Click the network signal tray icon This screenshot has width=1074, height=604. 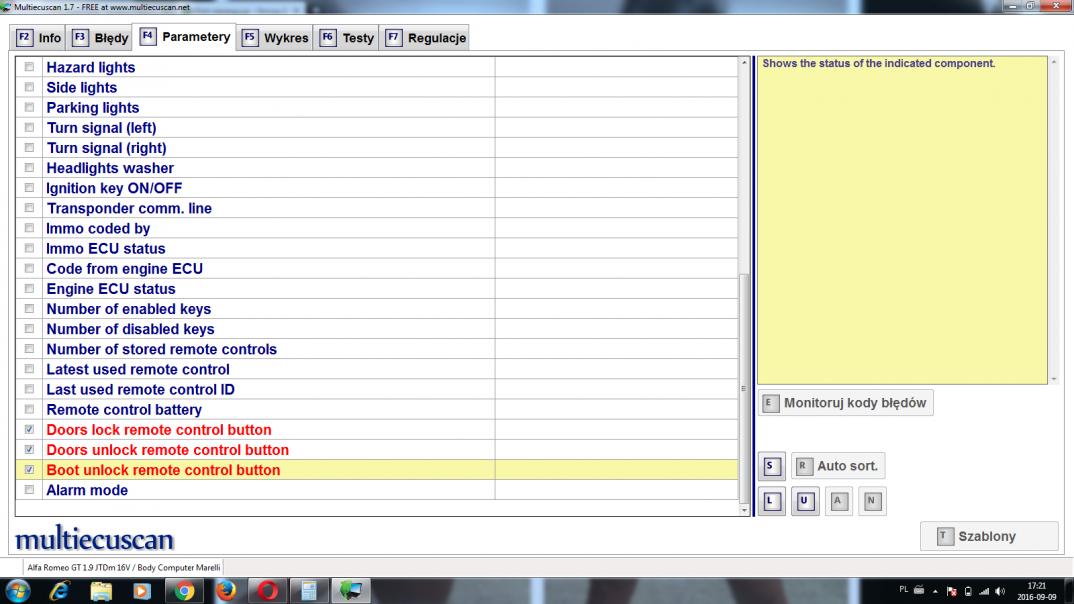pos(984,591)
